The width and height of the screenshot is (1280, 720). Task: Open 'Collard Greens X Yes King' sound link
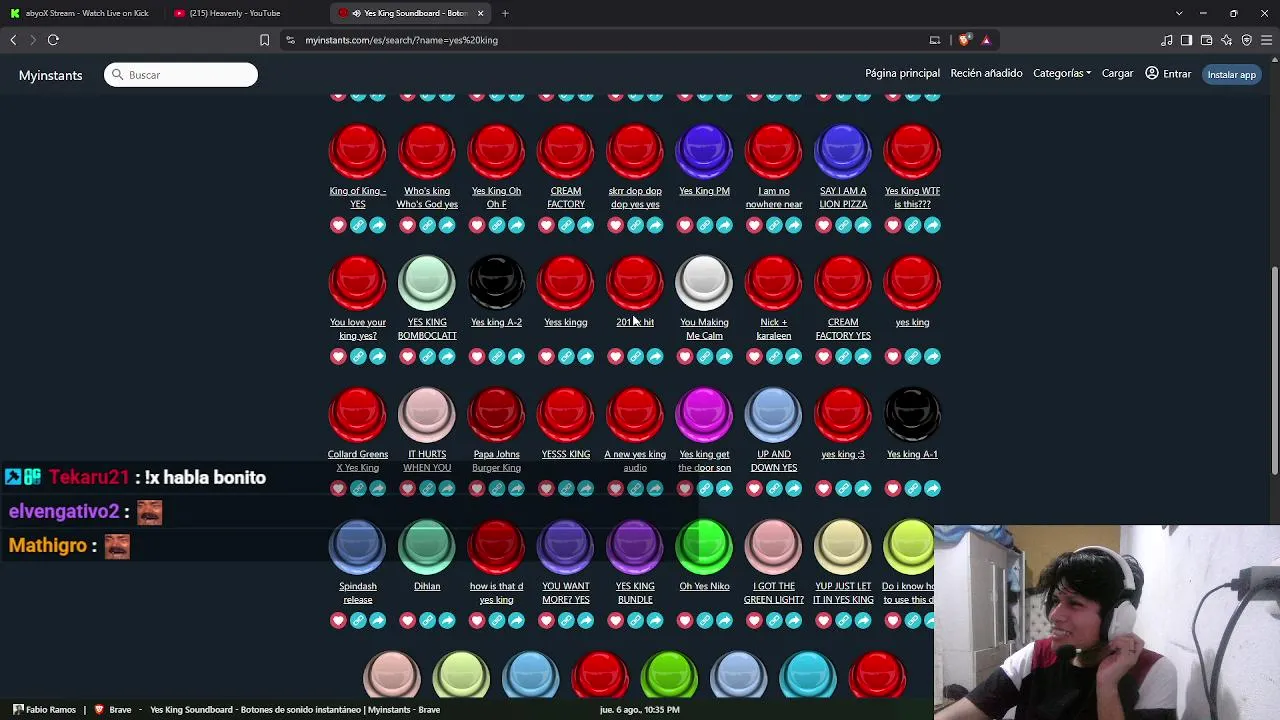pos(358,461)
